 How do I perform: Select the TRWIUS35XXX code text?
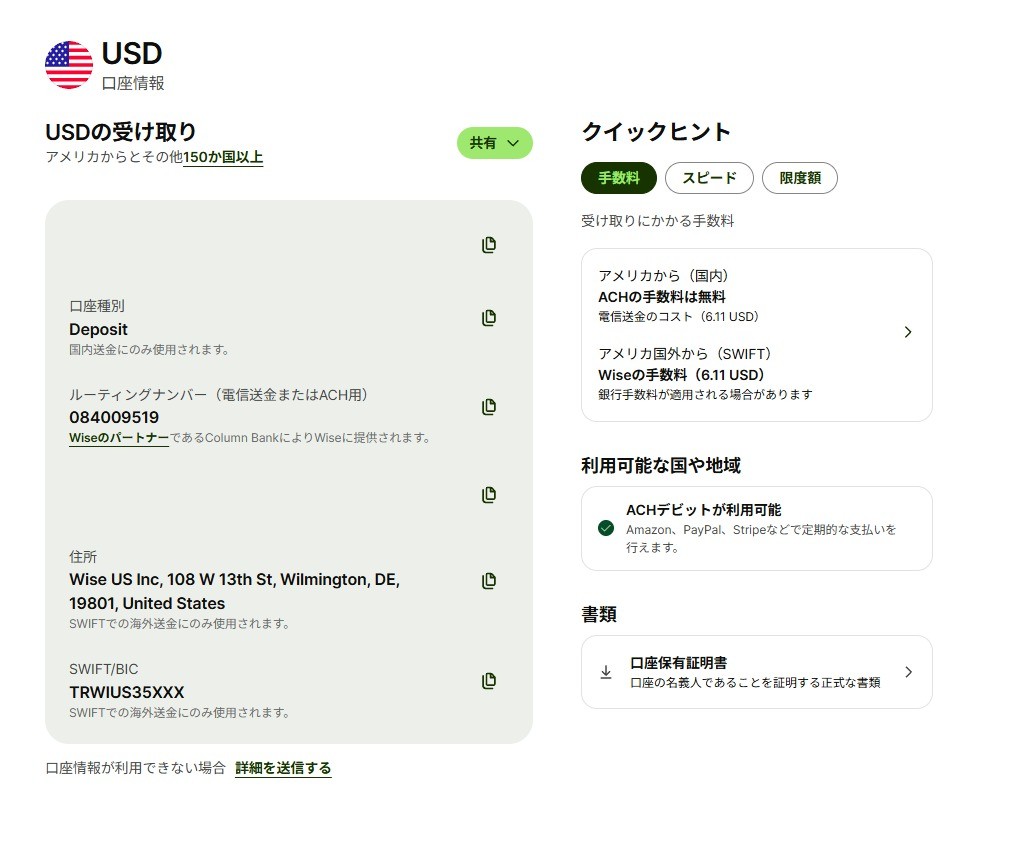point(127,692)
